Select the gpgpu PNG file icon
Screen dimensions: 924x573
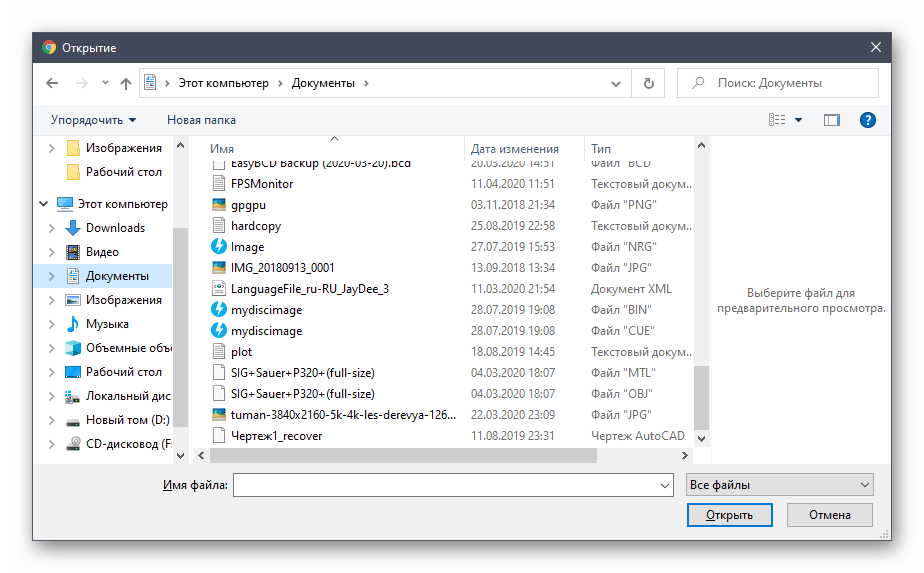pos(220,205)
